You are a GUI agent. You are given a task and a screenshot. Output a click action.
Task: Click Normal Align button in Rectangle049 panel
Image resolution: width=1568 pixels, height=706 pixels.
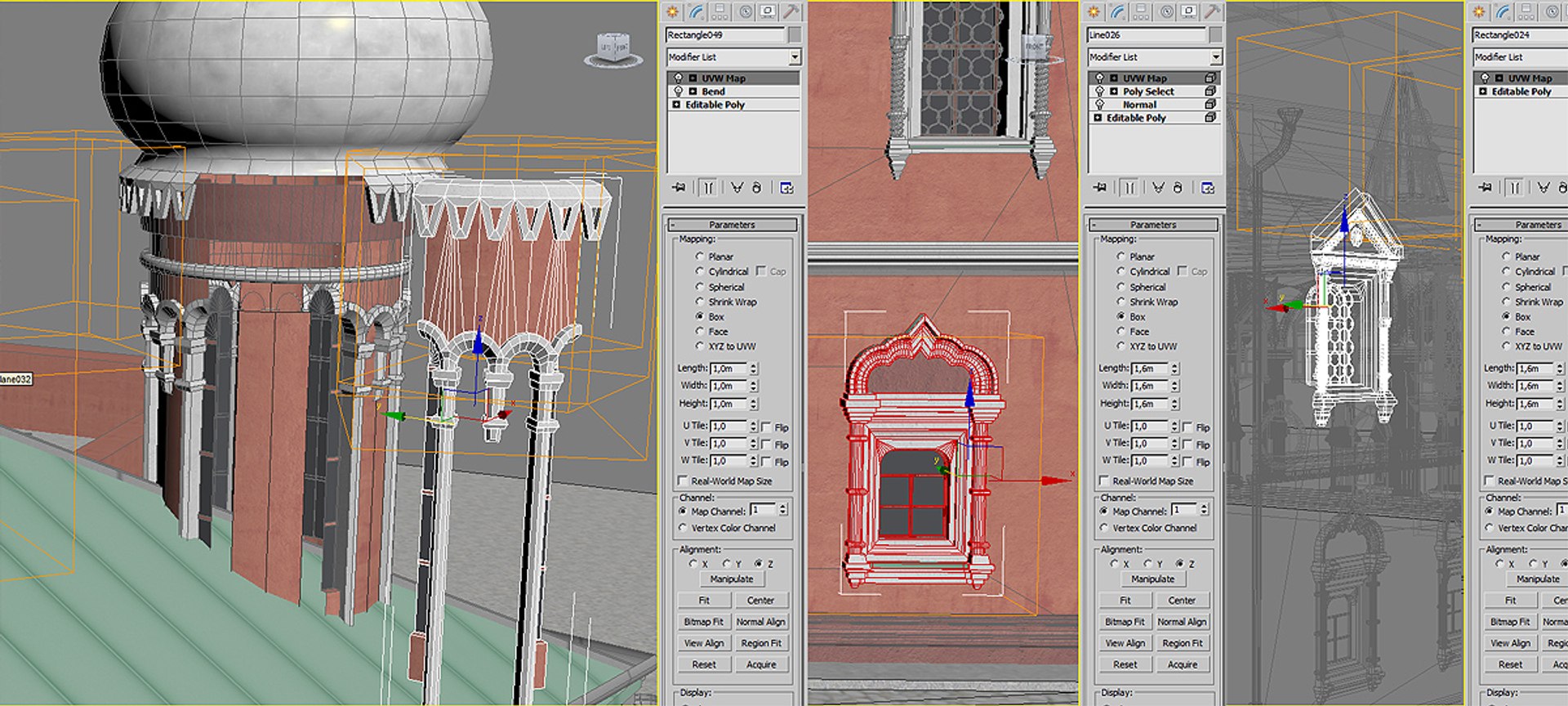[761, 621]
